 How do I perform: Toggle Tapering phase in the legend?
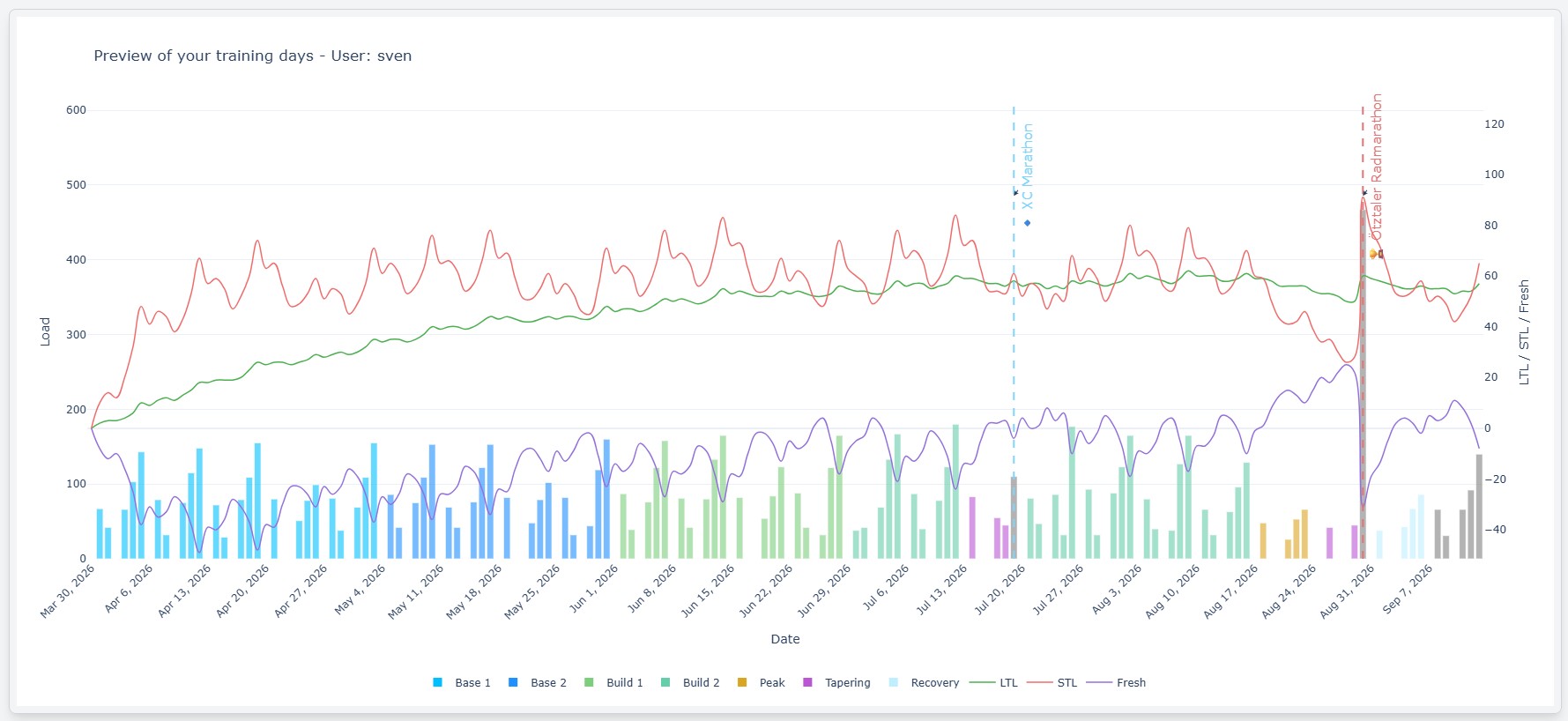[x=836, y=682]
